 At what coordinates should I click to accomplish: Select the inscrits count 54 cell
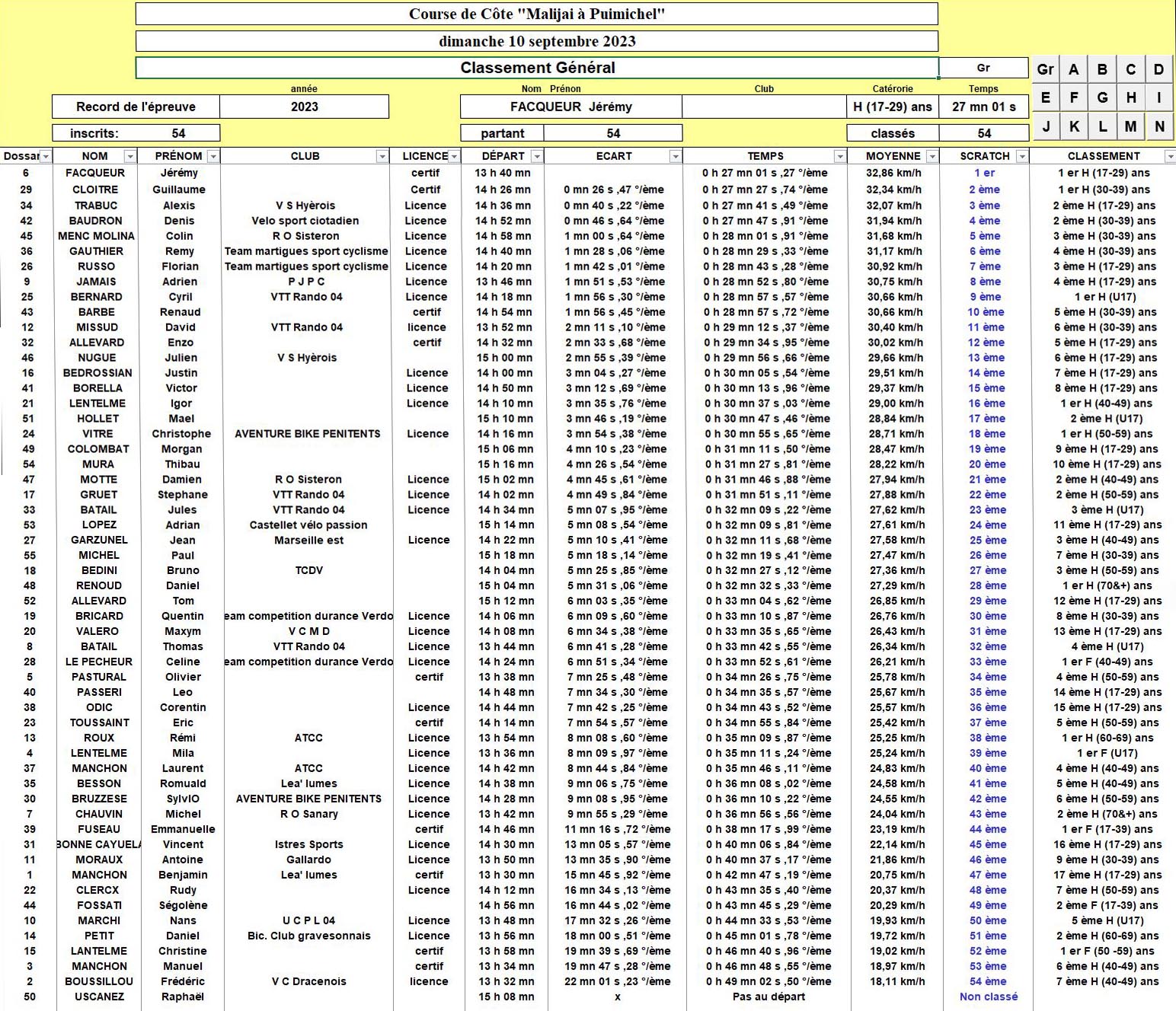pos(178,133)
